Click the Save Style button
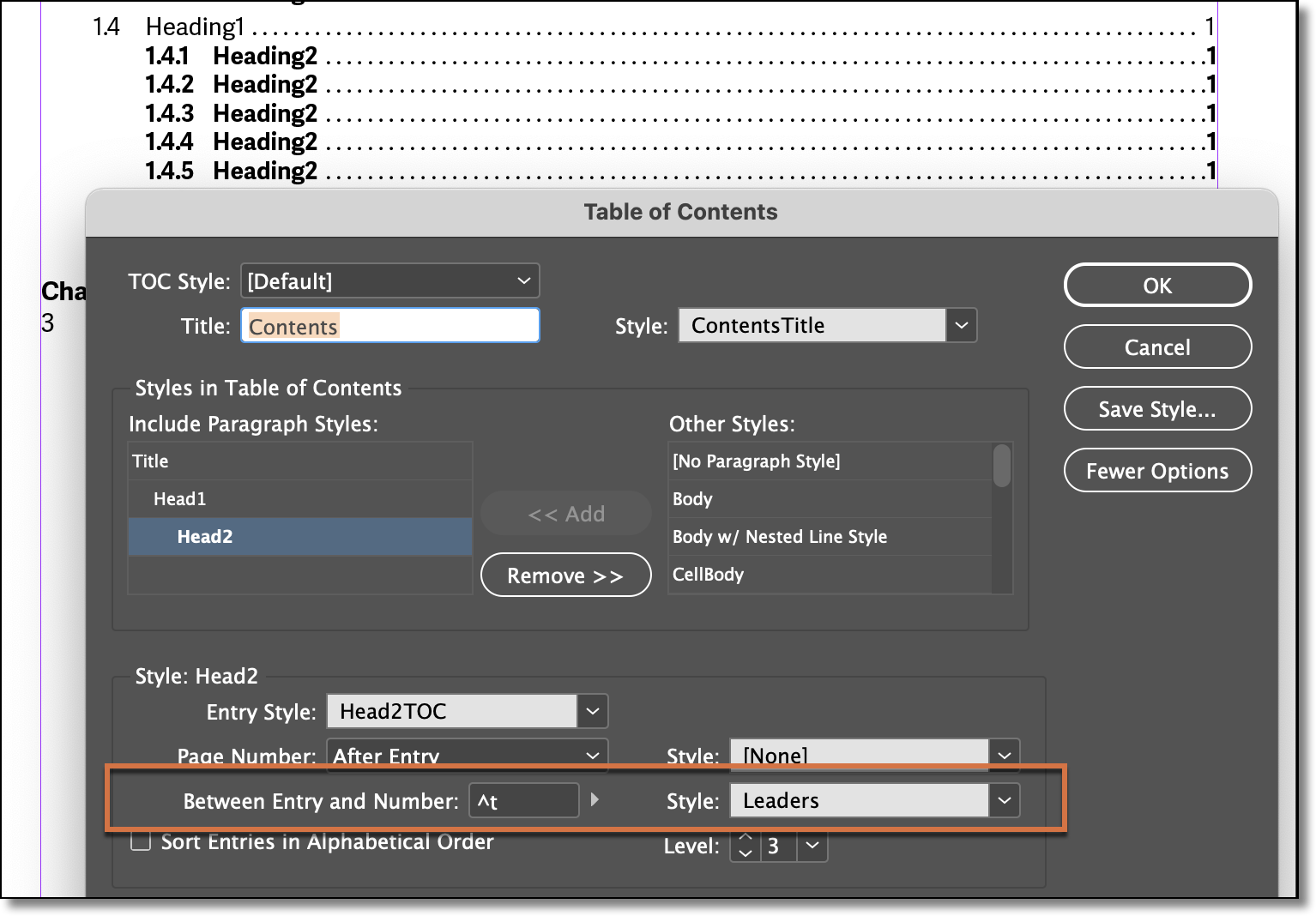1316x916 pixels. click(x=1157, y=408)
